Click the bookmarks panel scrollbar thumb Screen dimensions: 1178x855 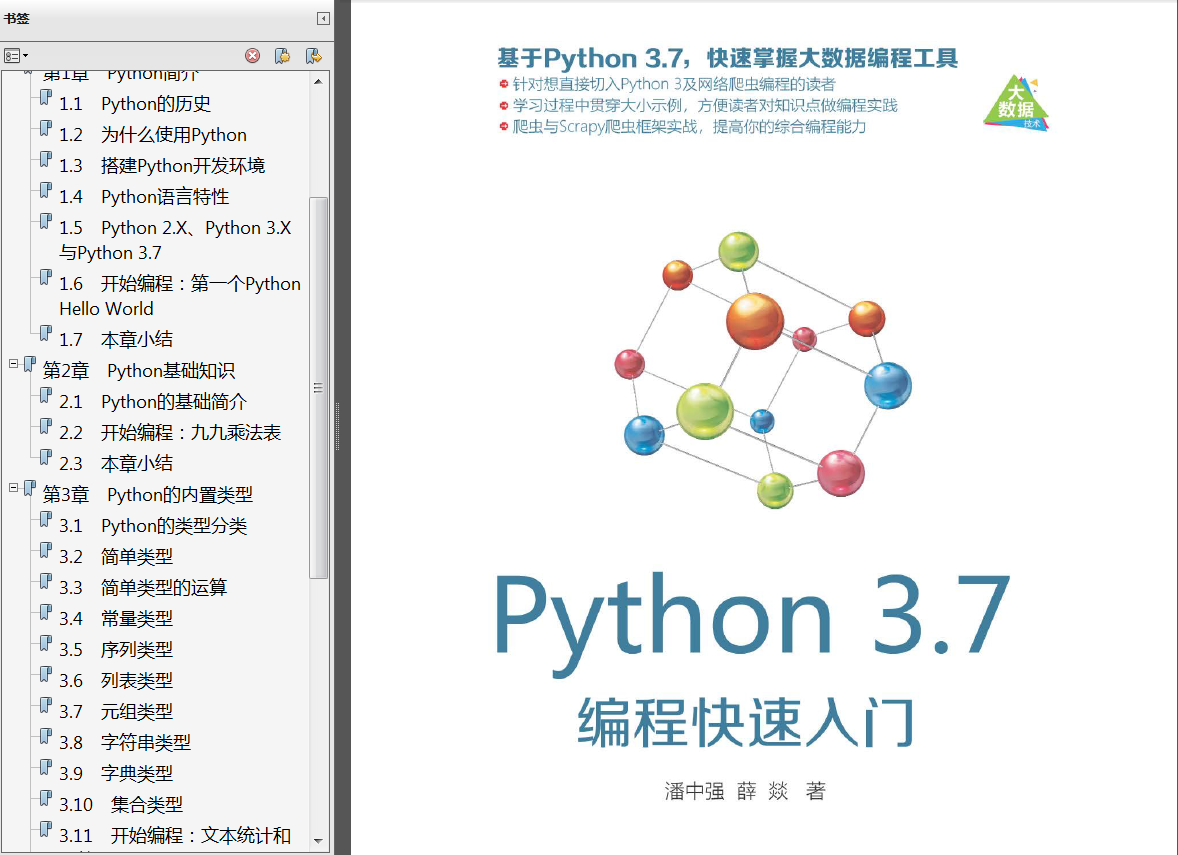tap(319, 388)
